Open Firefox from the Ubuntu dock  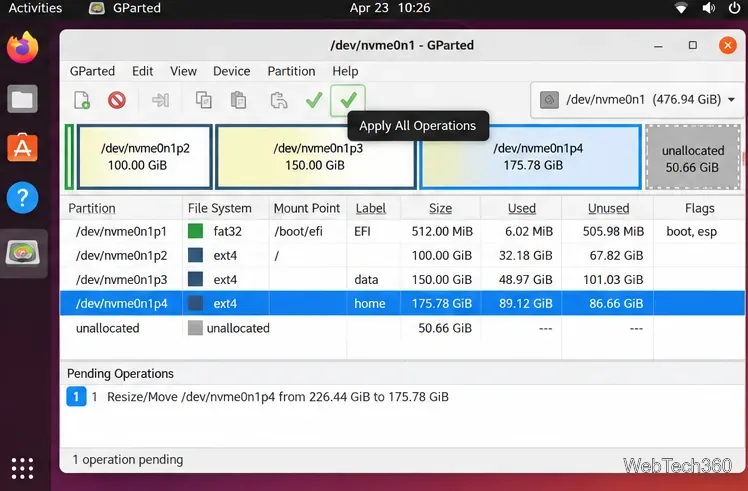click(x=22, y=47)
